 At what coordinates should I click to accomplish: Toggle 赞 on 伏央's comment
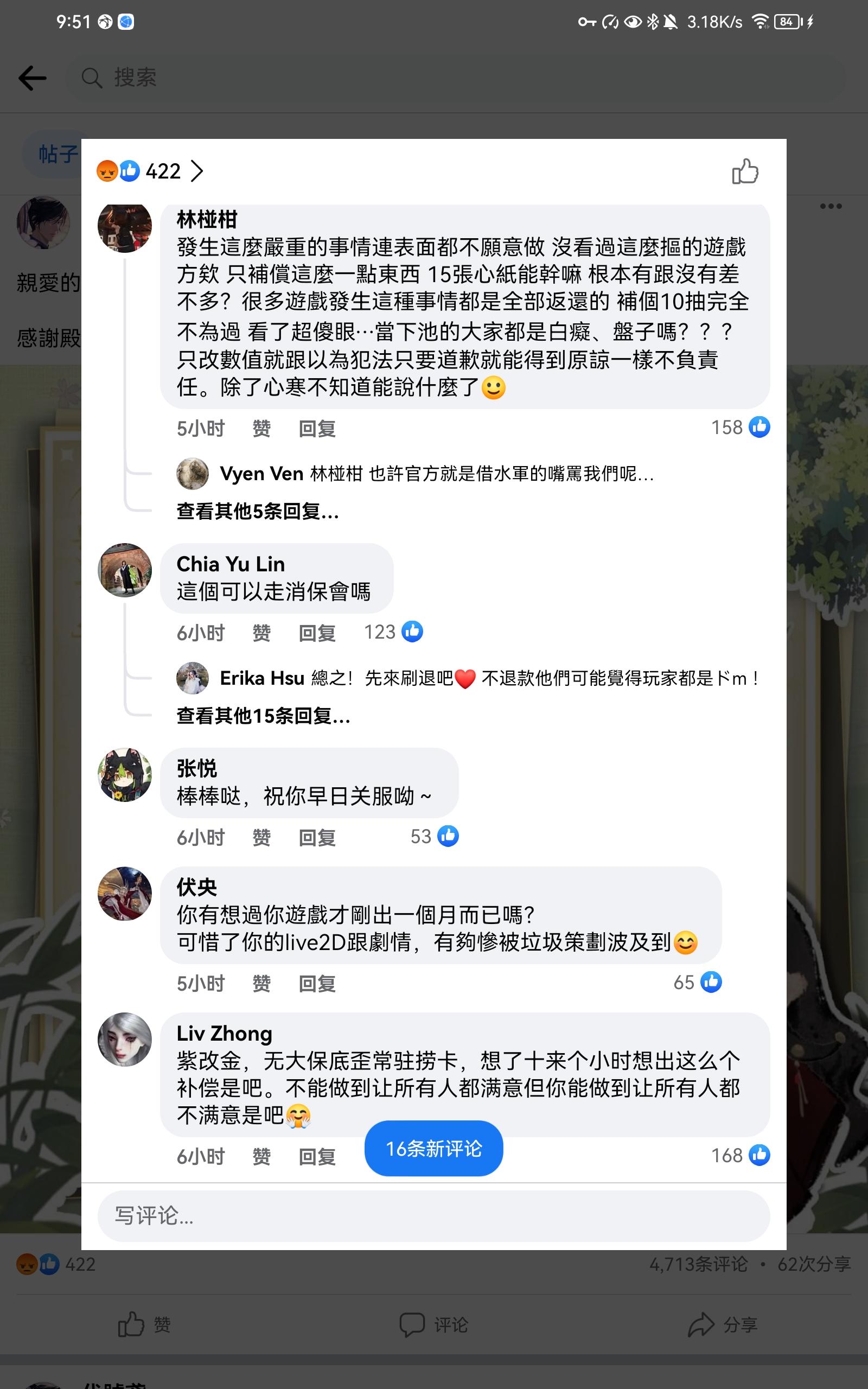click(261, 983)
